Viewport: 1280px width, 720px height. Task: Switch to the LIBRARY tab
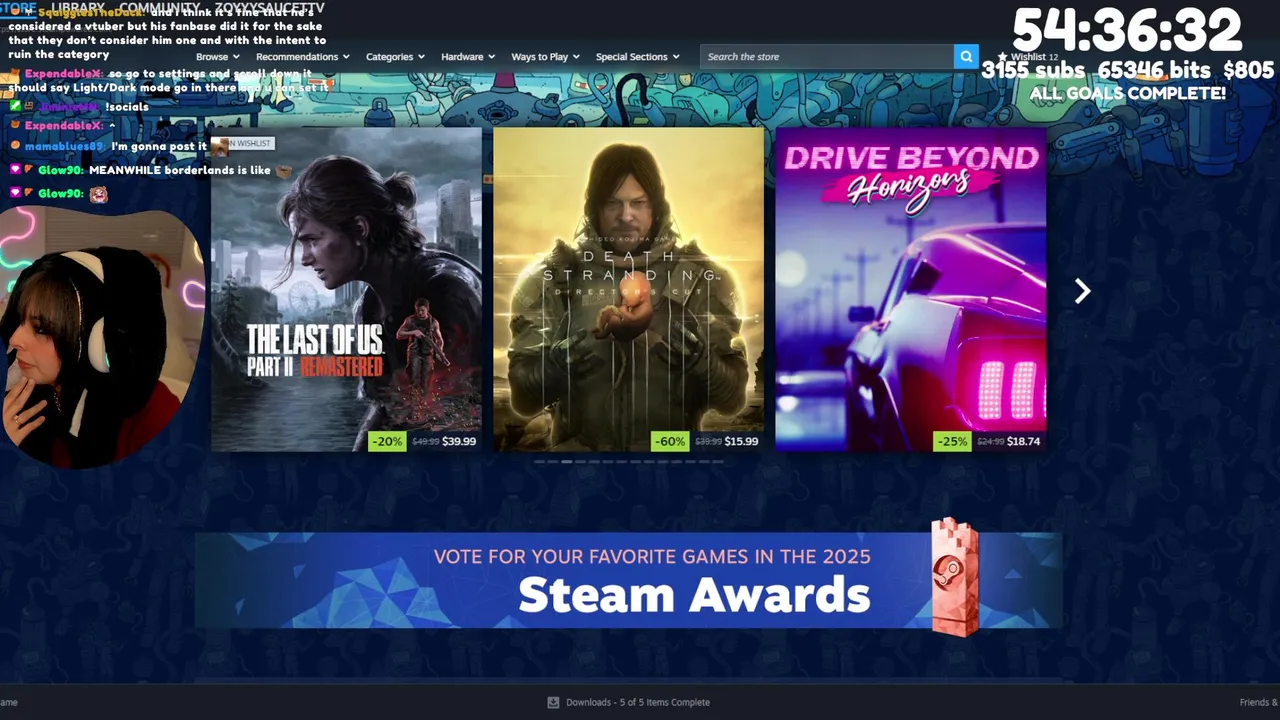[x=79, y=8]
